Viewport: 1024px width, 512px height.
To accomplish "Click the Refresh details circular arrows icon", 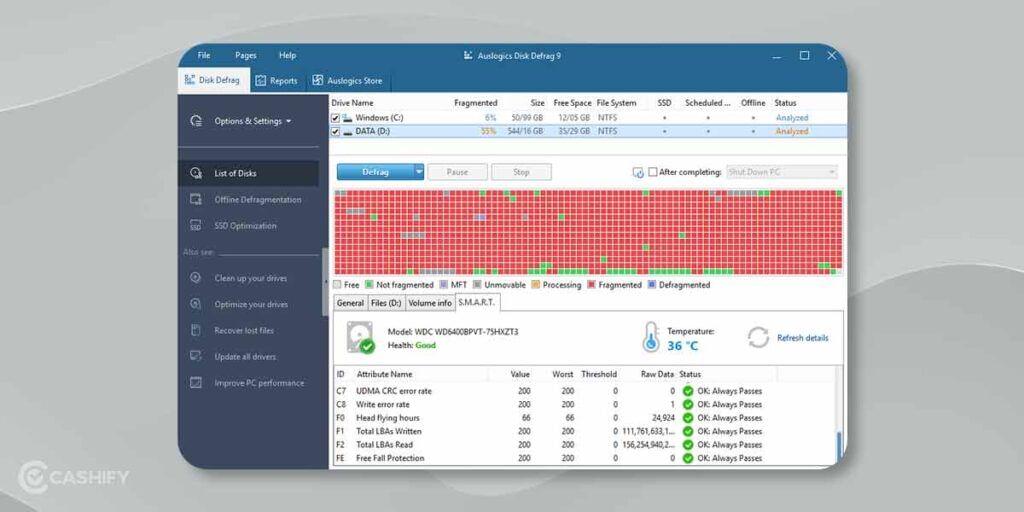I will tap(758, 338).
